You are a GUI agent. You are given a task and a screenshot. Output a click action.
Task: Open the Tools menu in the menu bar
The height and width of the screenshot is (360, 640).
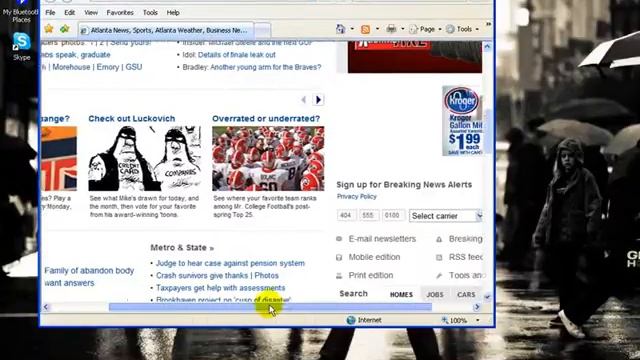pyautogui.click(x=150, y=13)
